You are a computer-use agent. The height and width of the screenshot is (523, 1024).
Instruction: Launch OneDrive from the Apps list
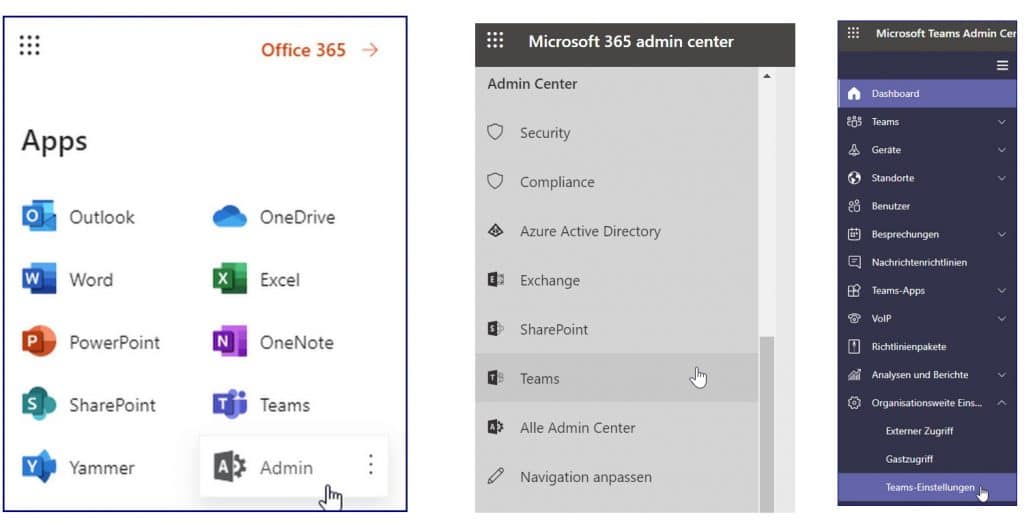[230, 217]
